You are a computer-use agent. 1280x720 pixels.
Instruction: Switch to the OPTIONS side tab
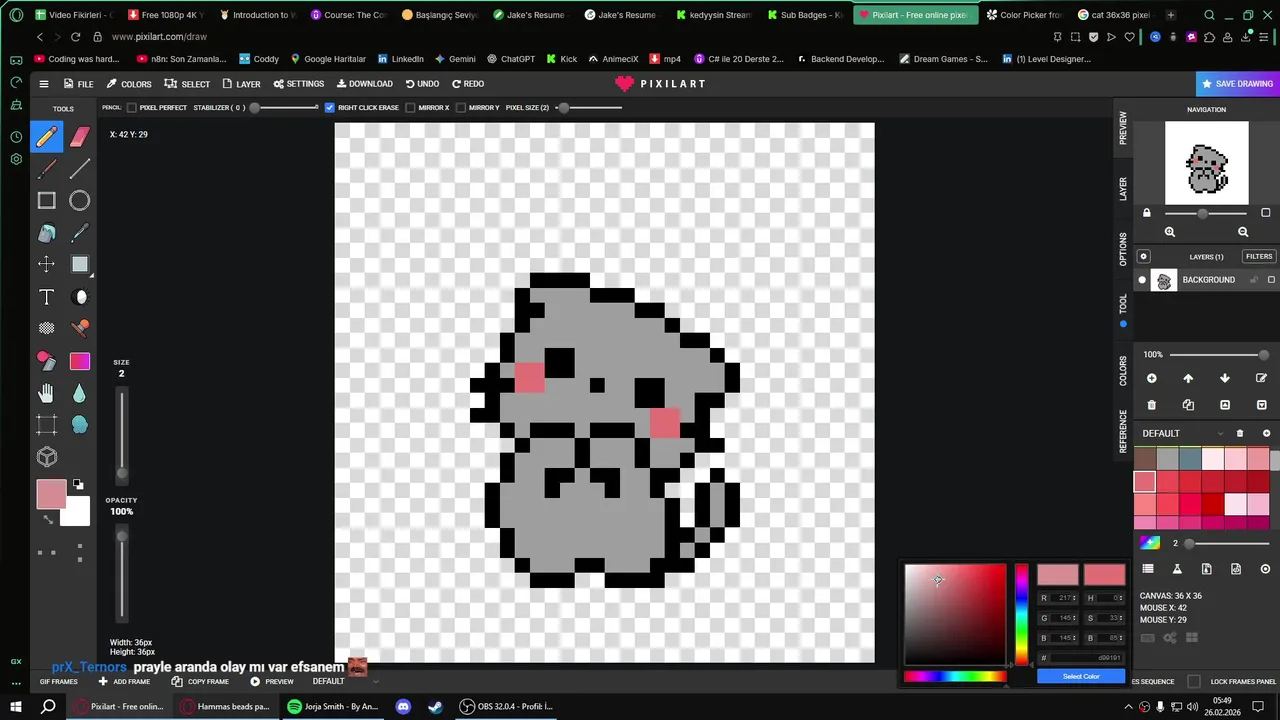(x=1123, y=249)
